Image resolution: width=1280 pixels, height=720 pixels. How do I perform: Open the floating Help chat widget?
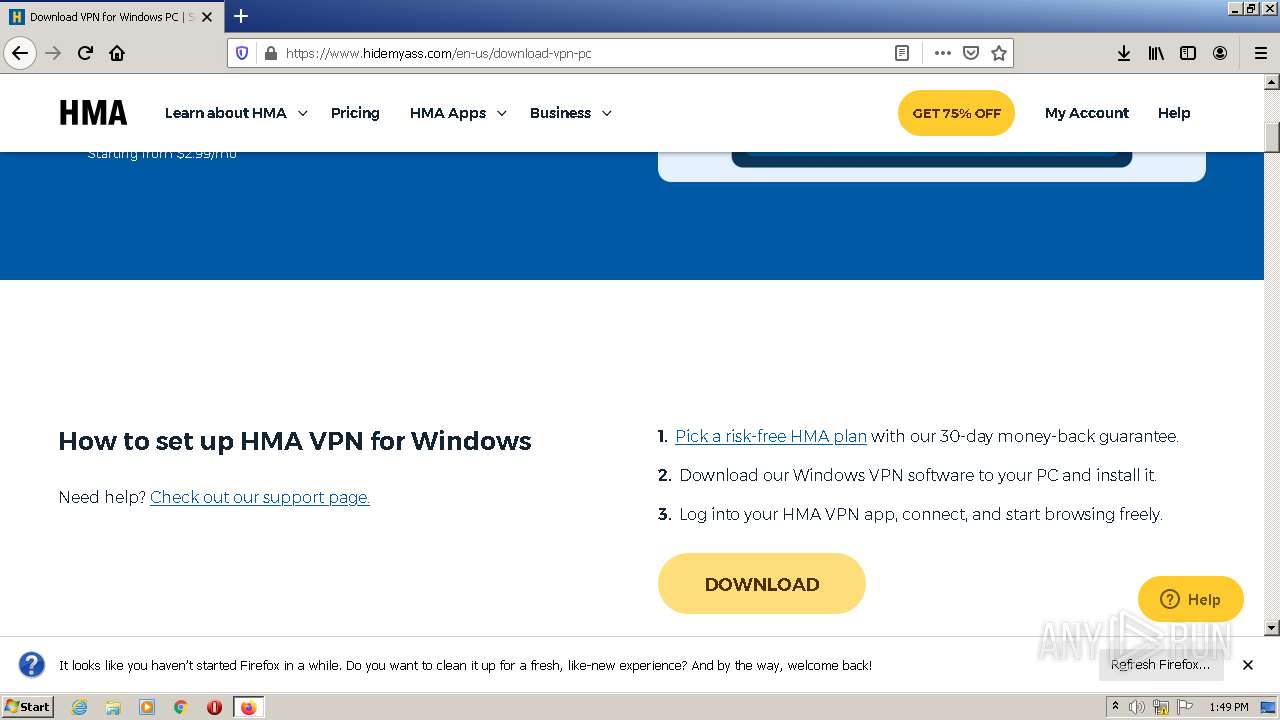click(x=1190, y=599)
